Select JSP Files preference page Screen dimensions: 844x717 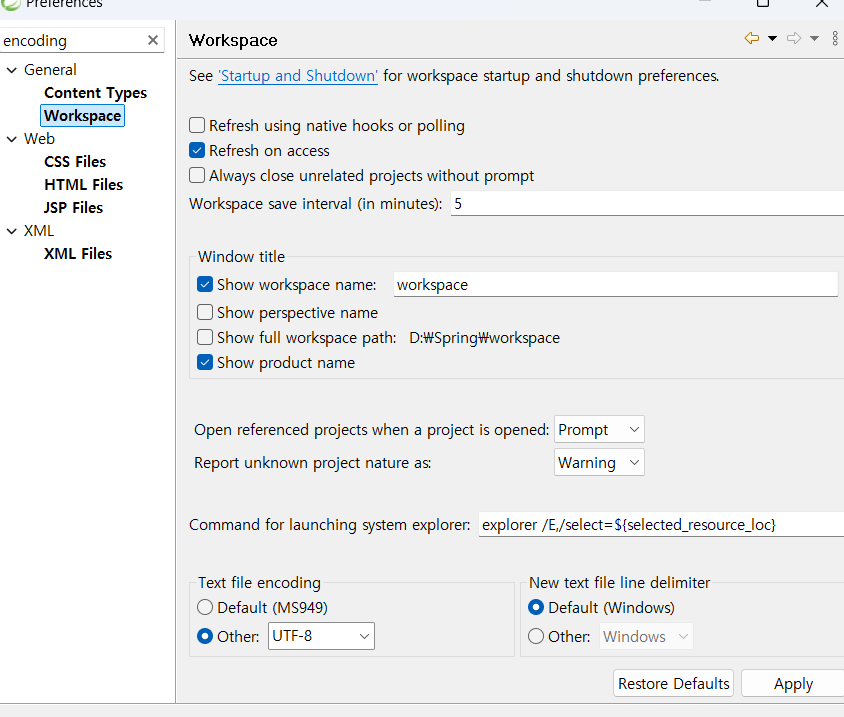73,208
